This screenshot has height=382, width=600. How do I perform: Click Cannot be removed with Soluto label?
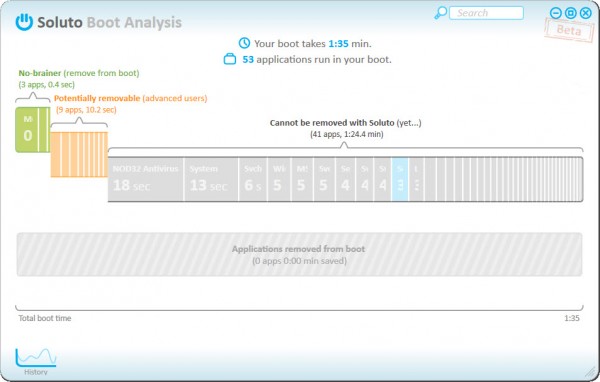coord(346,123)
